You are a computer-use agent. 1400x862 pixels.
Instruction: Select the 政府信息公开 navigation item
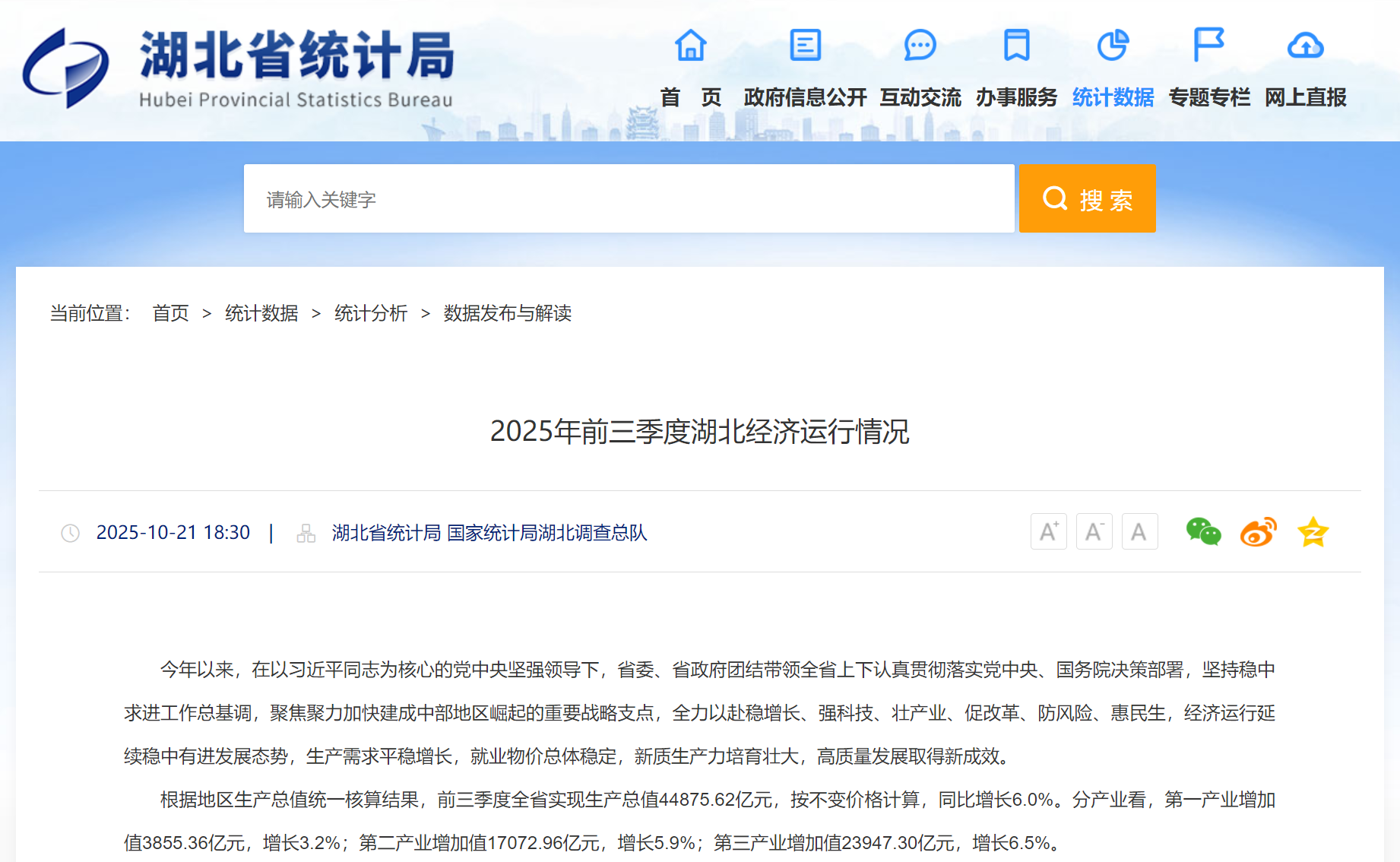tap(805, 97)
